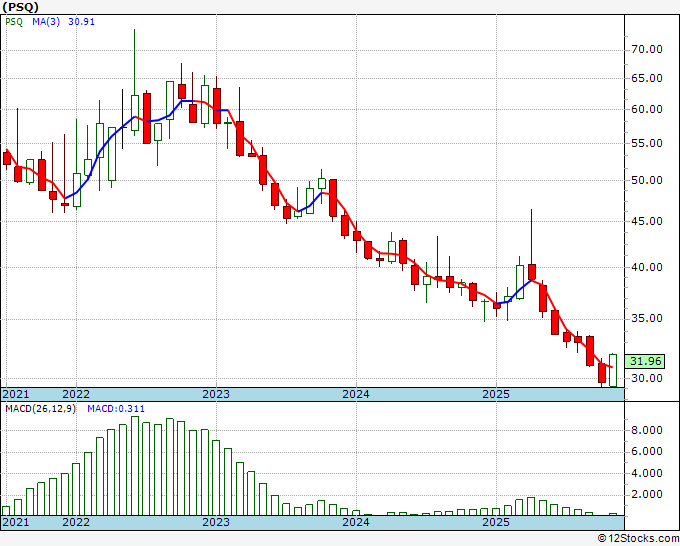Click the 8.000 MACD axis label

(648, 431)
